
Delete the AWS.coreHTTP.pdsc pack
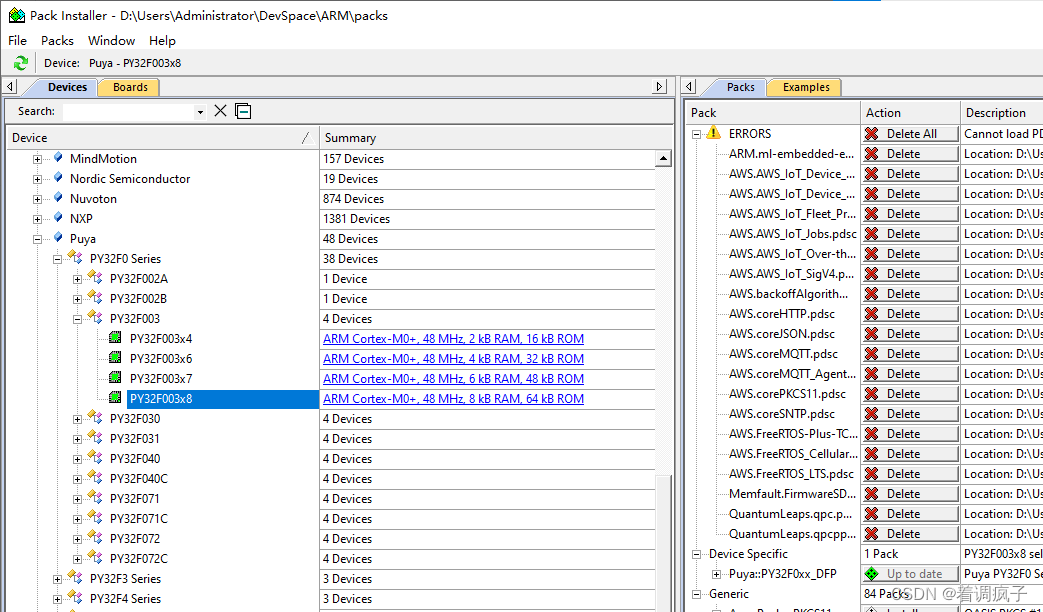[x=910, y=313]
